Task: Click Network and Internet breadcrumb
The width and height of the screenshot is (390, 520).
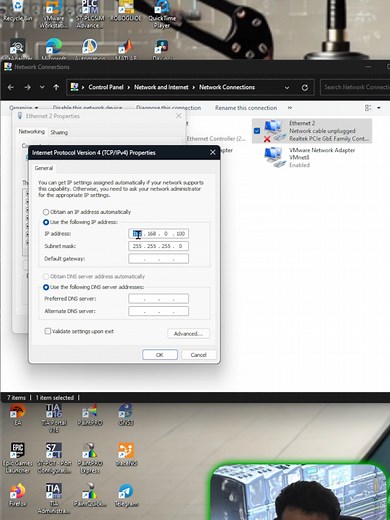Action: point(161,87)
